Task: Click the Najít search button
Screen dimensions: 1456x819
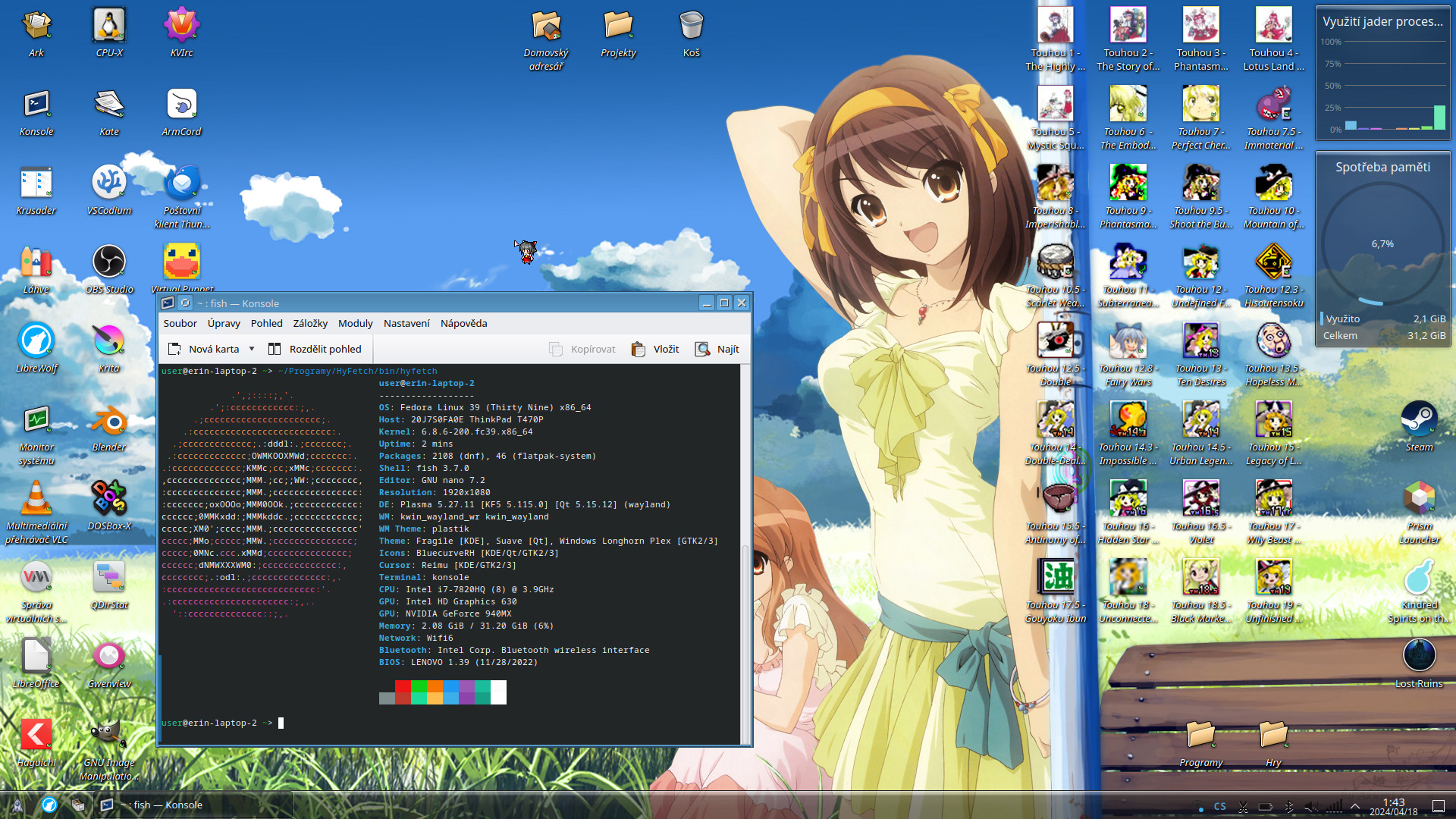Action: 717,349
